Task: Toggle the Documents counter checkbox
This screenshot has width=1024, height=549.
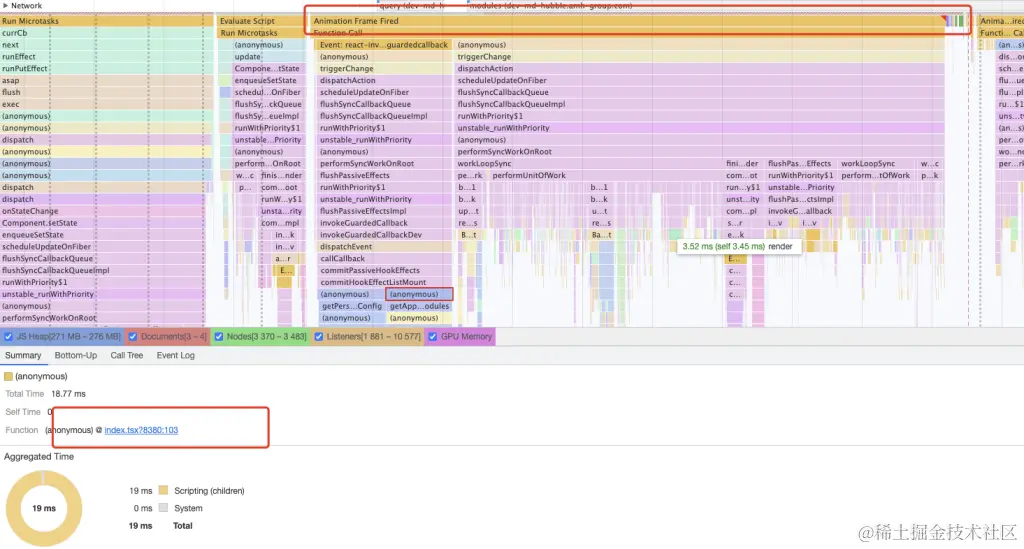Action: coord(133,337)
